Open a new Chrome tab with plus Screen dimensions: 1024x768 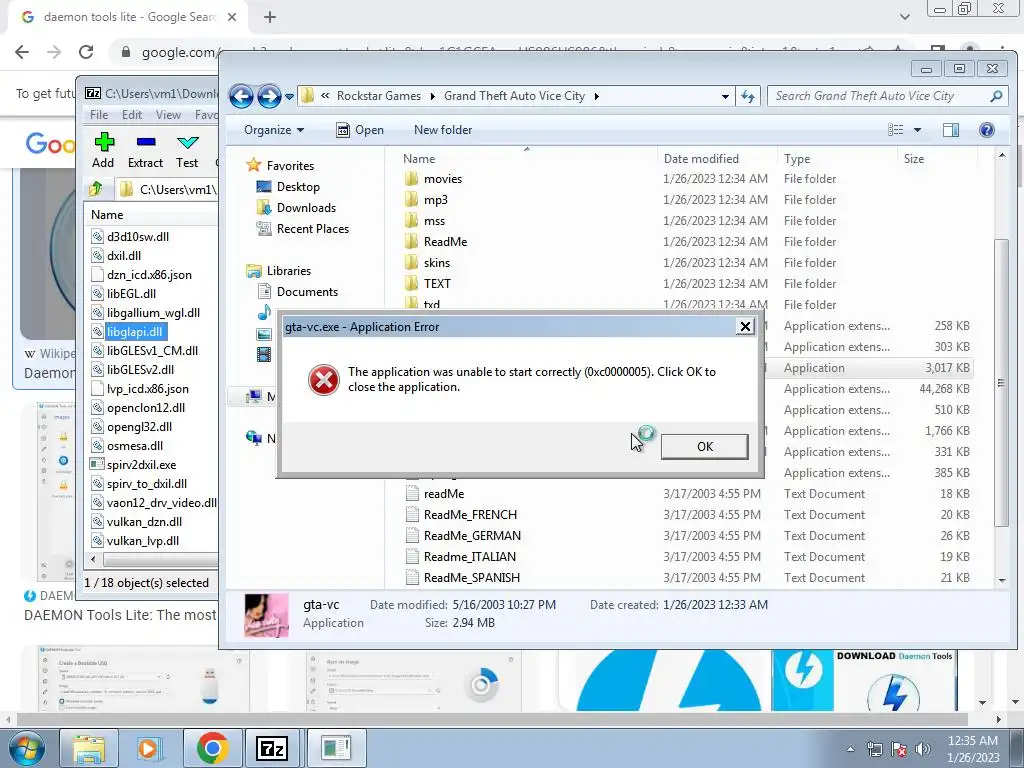coord(270,17)
